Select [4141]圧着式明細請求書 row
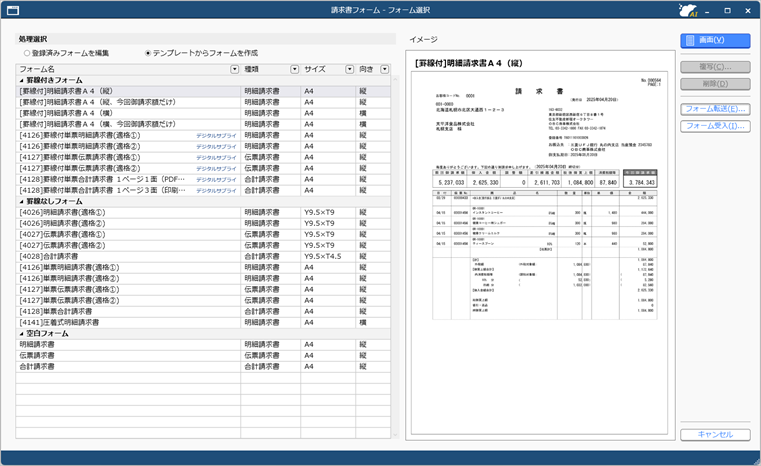Image resolution: width=761 pixels, height=466 pixels. pos(80,322)
